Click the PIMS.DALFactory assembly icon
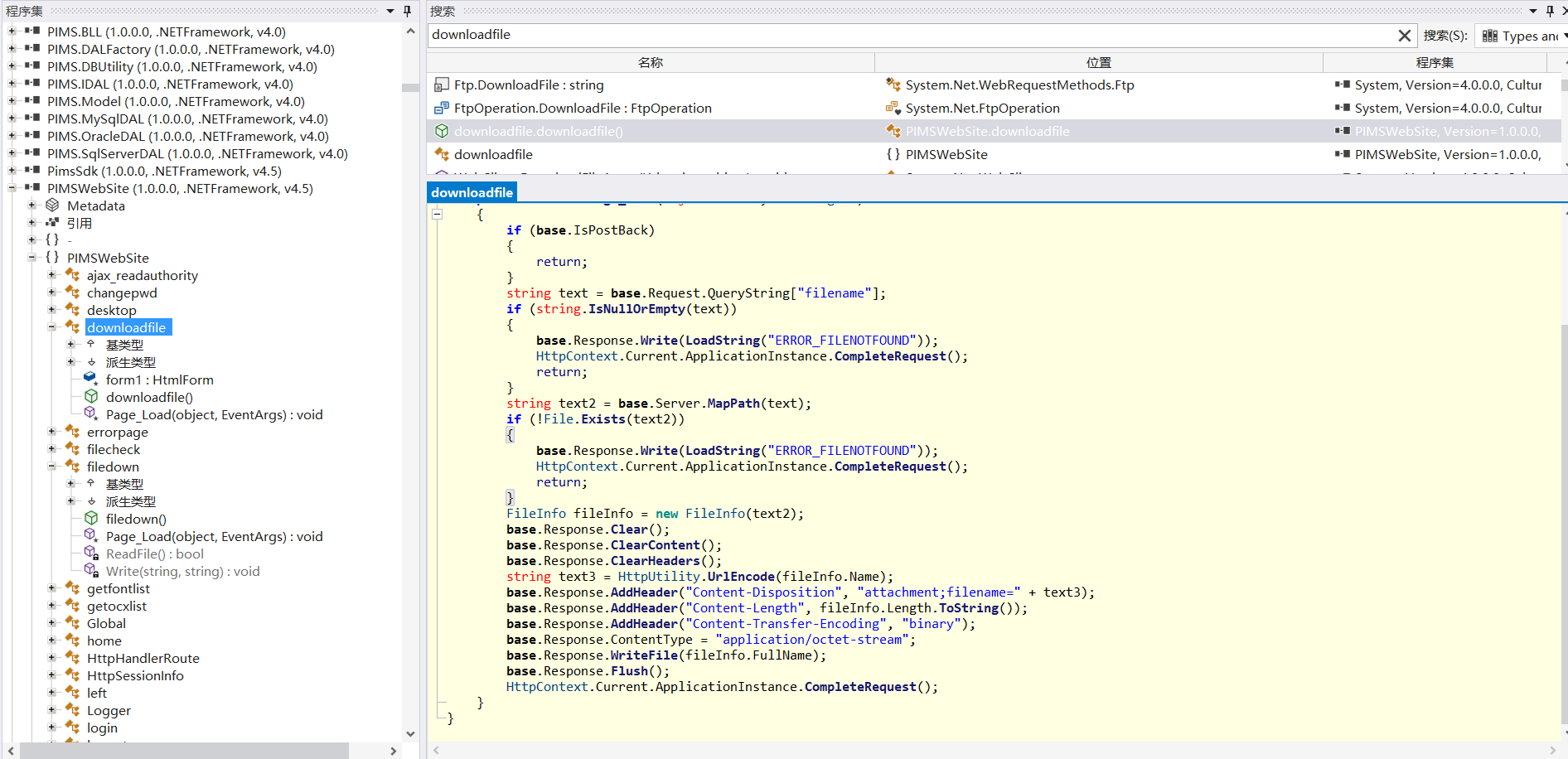 click(x=32, y=49)
